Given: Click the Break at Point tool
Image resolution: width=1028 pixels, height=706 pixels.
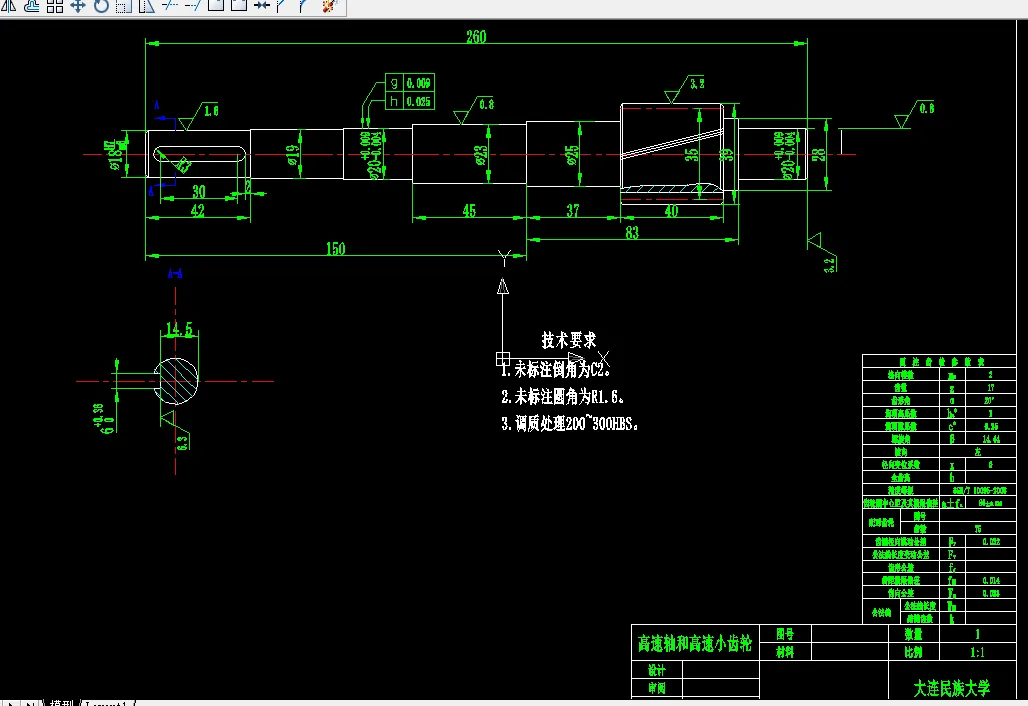Looking at the screenshot, I should tap(216, 6).
